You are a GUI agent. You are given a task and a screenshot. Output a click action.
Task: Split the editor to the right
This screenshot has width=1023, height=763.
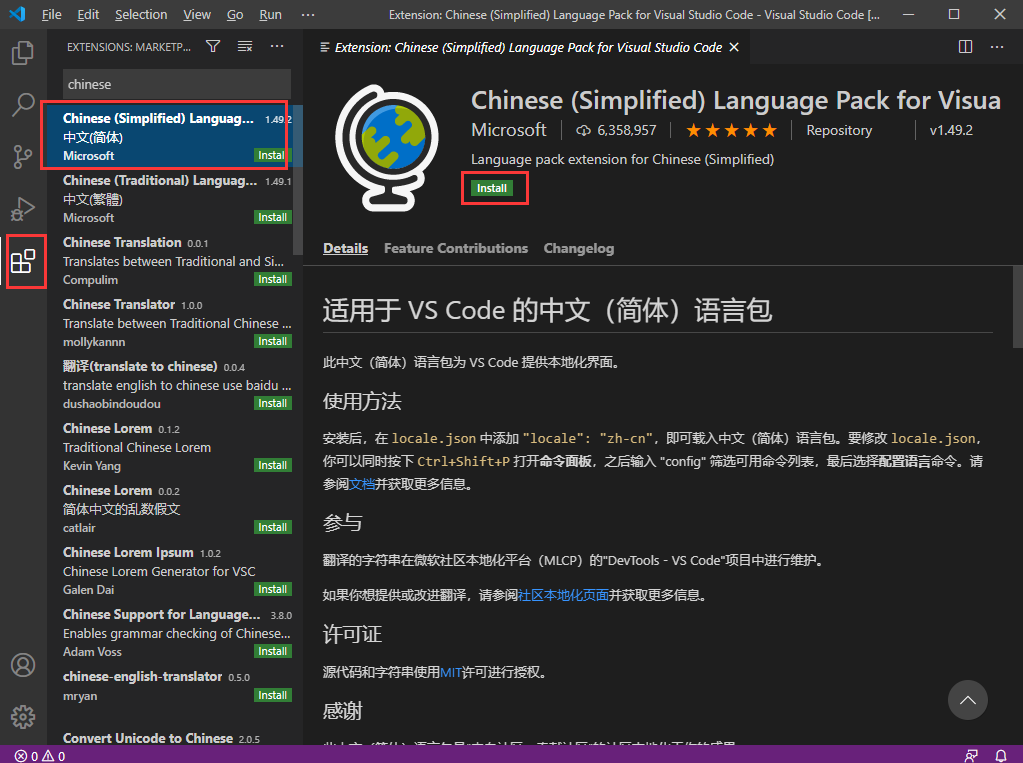click(x=966, y=47)
